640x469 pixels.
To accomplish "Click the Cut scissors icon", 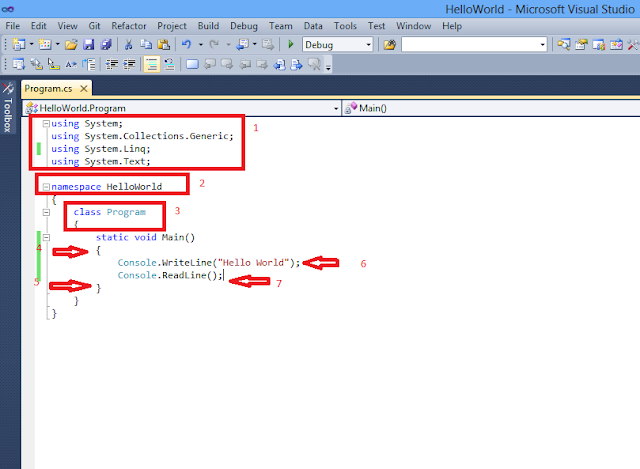I will coord(129,44).
